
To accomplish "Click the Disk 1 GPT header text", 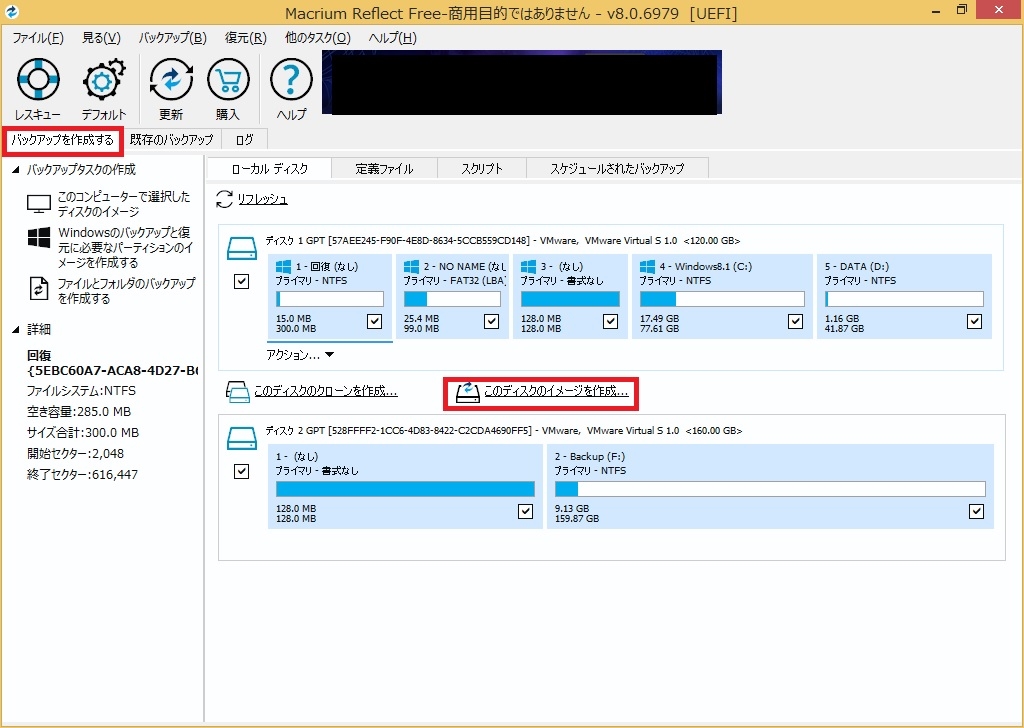I will pos(503,240).
